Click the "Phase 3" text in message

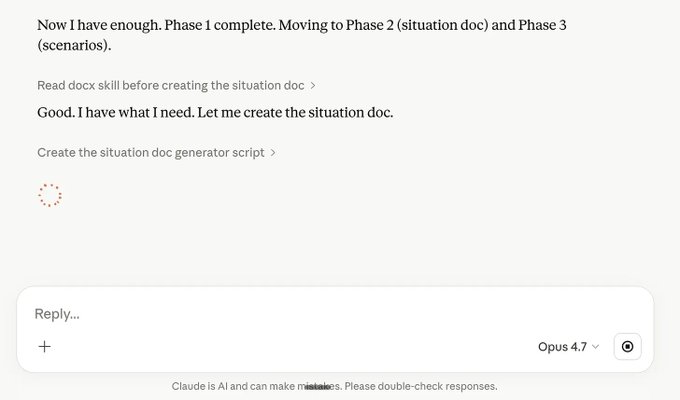[x=542, y=25]
